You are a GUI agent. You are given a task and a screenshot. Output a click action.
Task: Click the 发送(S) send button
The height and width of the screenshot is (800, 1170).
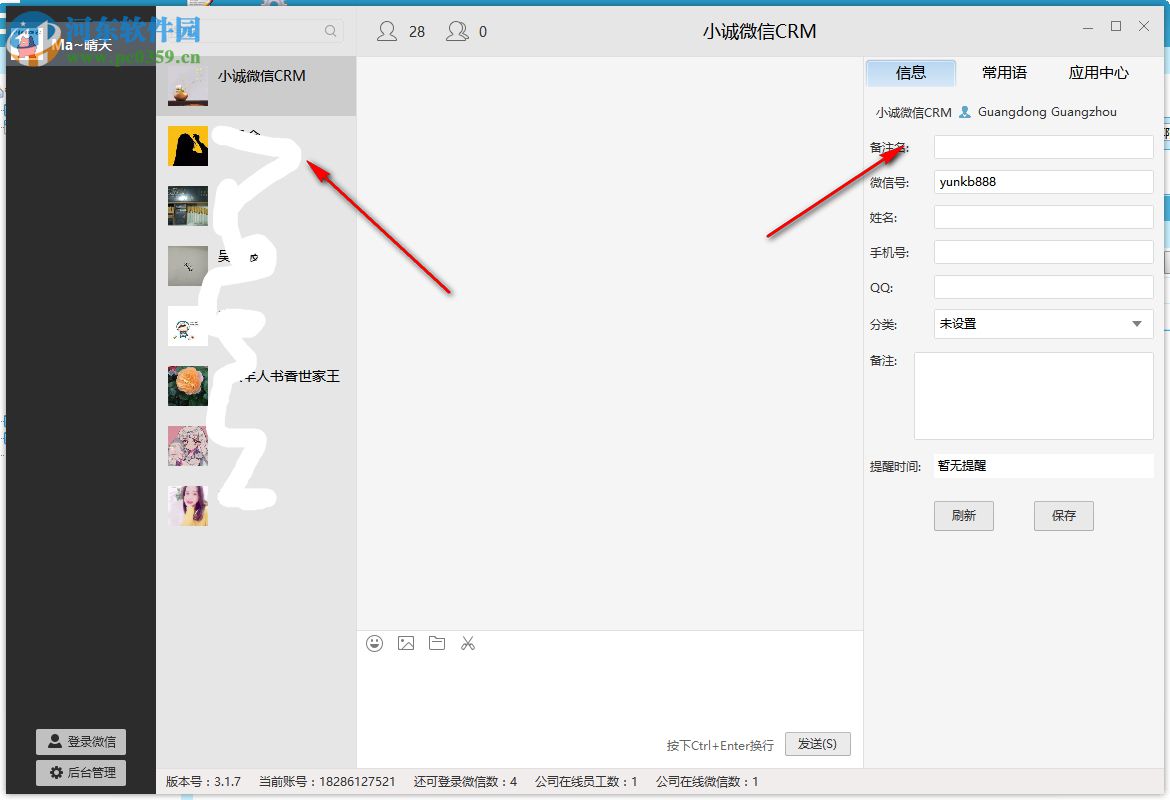pyautogui.click(x=817, y=744)
